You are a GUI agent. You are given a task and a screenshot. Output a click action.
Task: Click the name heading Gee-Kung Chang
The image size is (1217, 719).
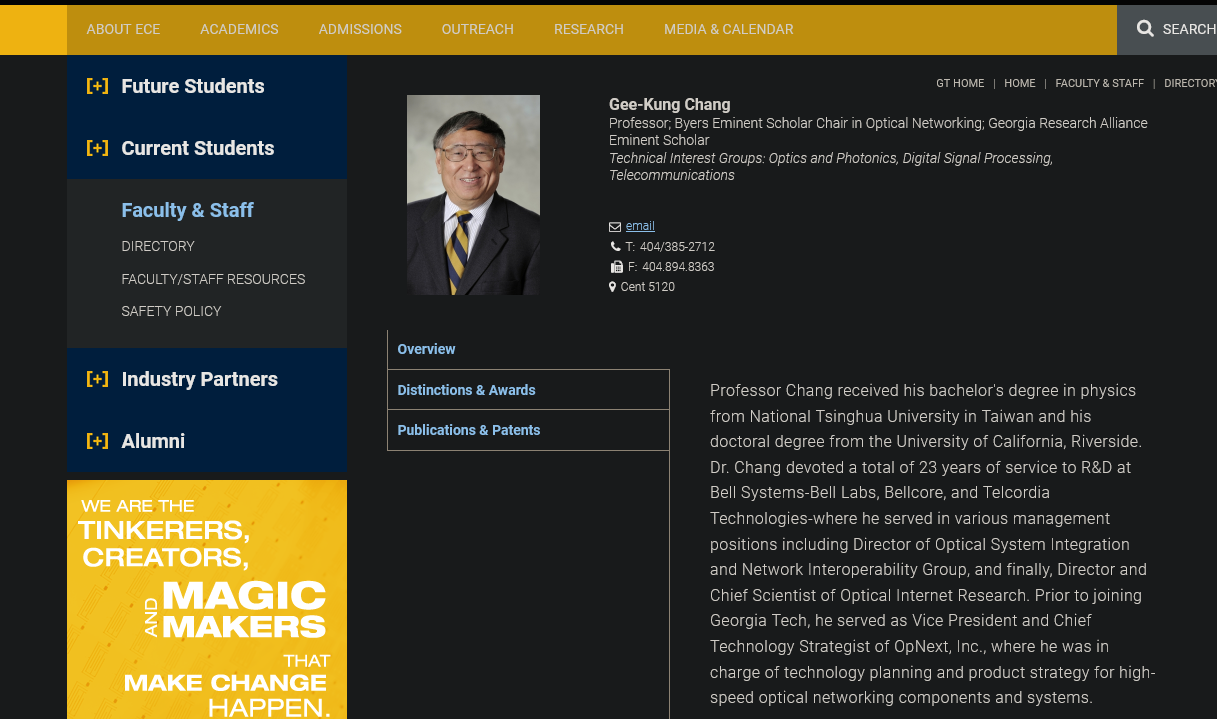tap(670, 104)
